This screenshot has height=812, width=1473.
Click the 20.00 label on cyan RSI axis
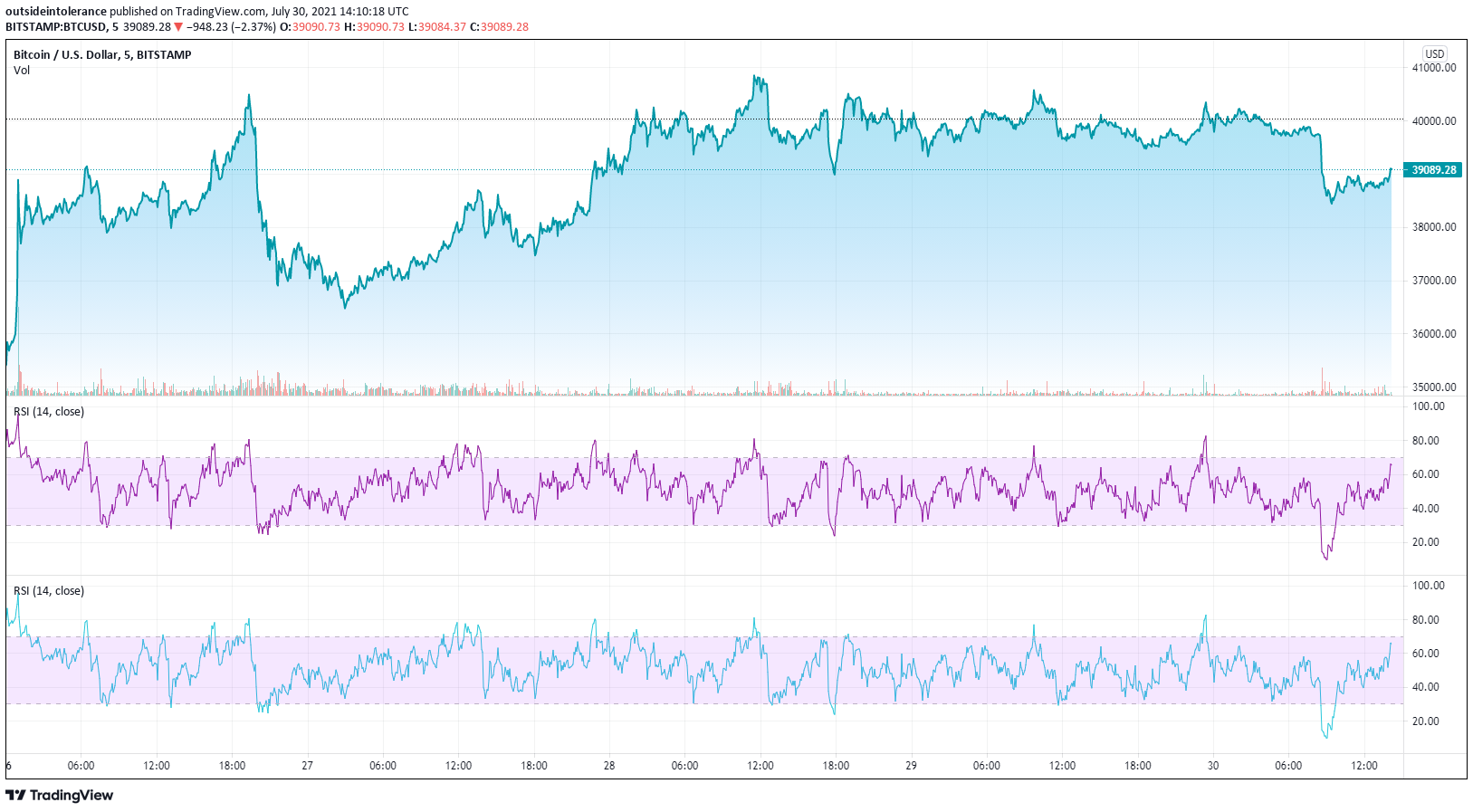click(x=1427, y=721)
